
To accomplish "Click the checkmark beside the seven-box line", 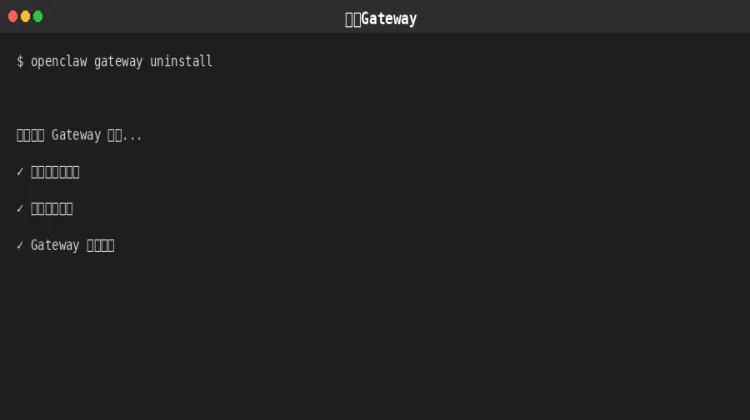I will (x=20, y=172).
